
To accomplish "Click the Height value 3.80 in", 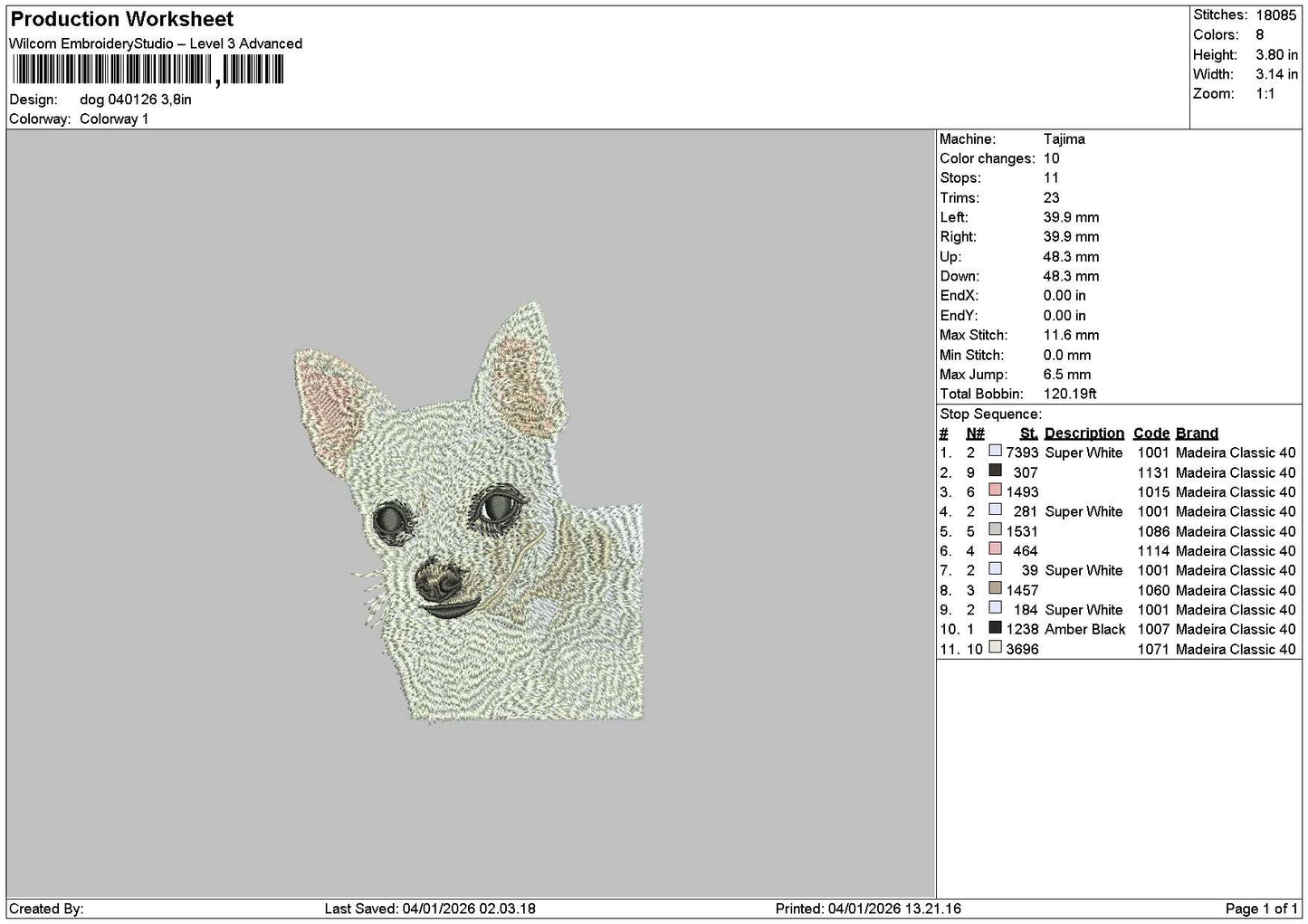I will point(1276,54).
